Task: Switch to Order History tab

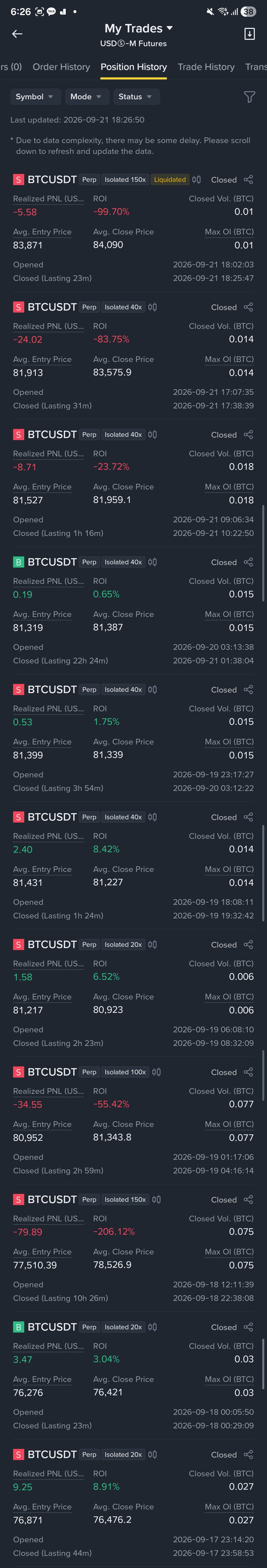Action: click(61, 67)
